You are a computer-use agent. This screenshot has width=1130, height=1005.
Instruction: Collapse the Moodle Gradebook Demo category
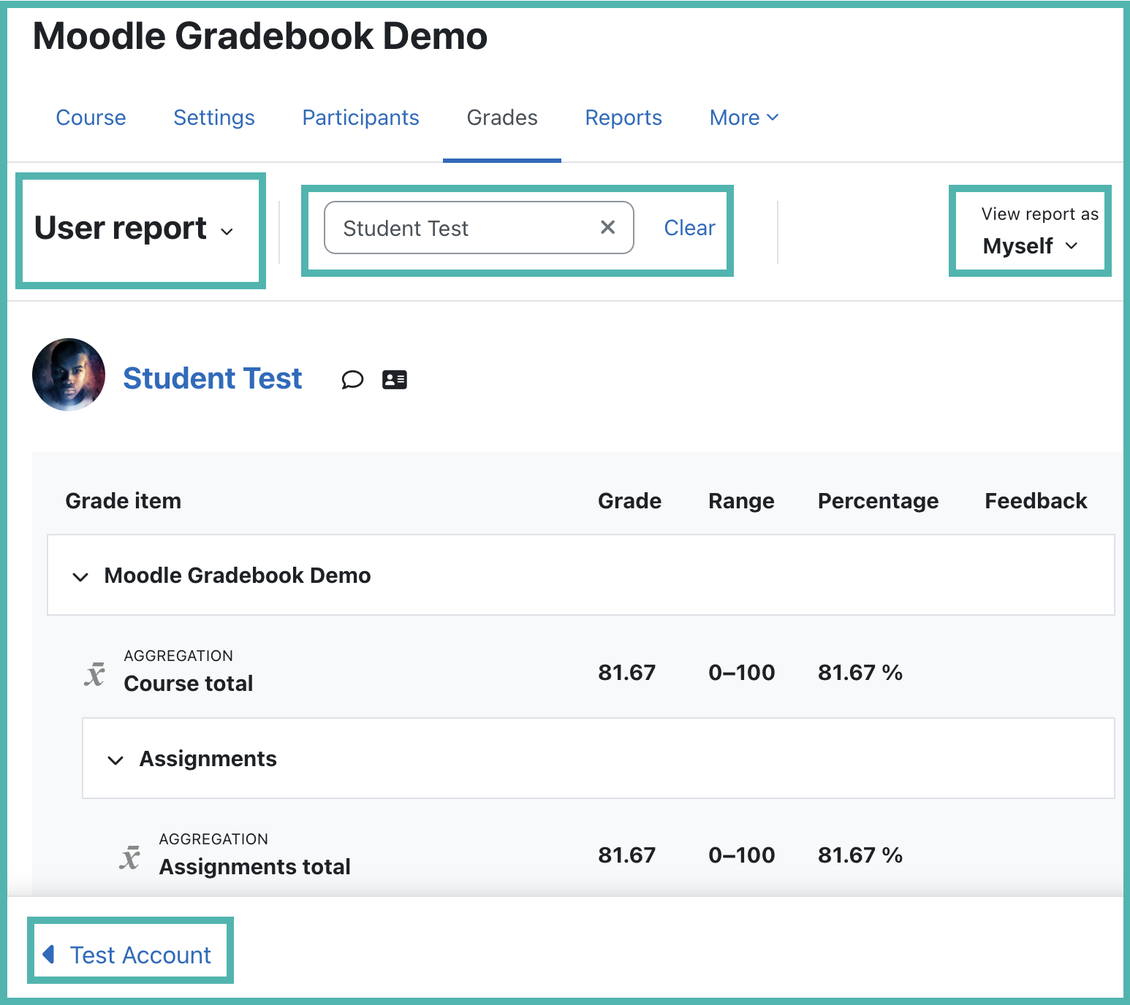pyautogui.click(x=80, y=576)
